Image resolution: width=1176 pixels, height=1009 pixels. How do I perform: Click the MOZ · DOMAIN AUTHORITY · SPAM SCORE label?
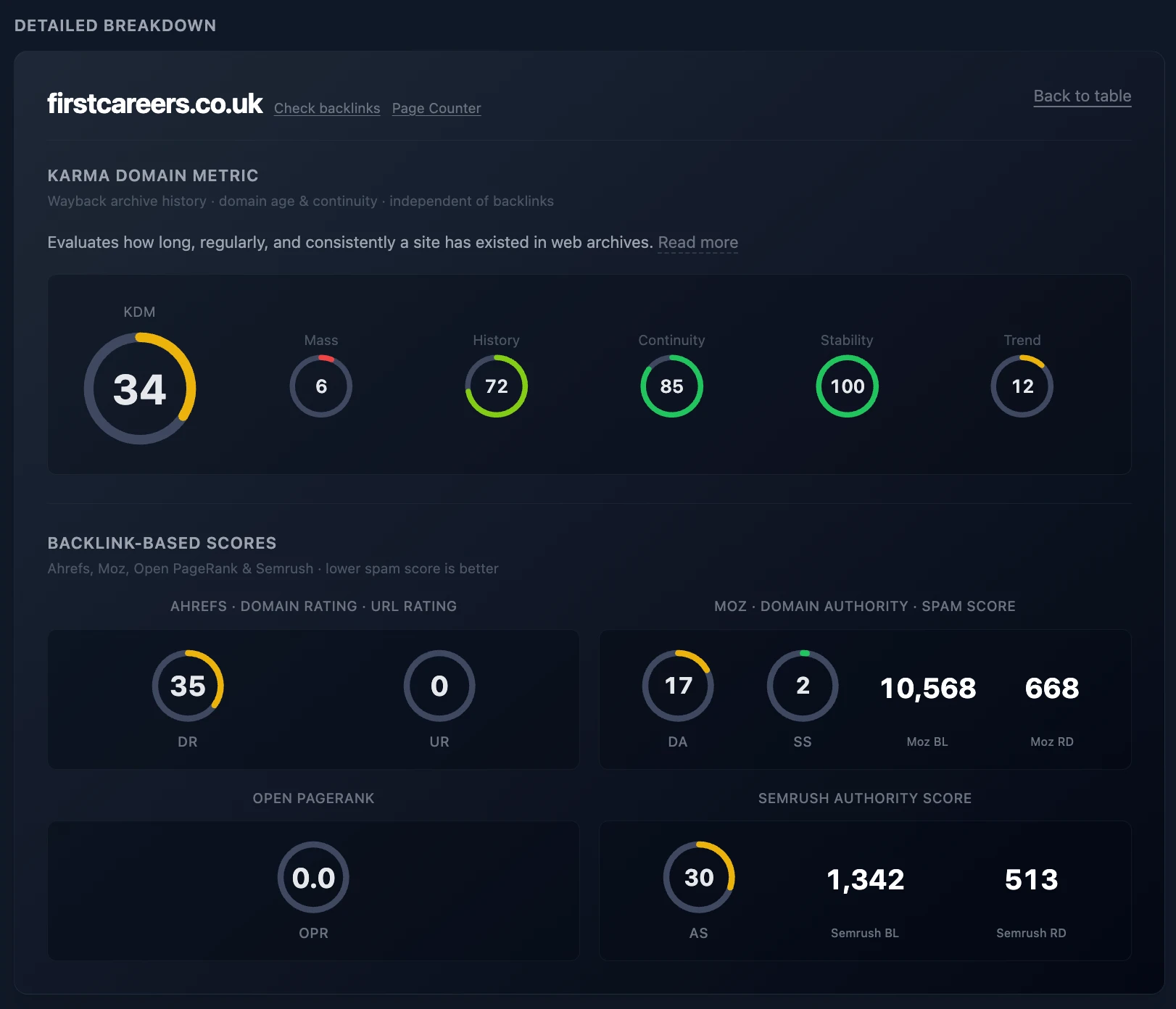click(865, 606)
